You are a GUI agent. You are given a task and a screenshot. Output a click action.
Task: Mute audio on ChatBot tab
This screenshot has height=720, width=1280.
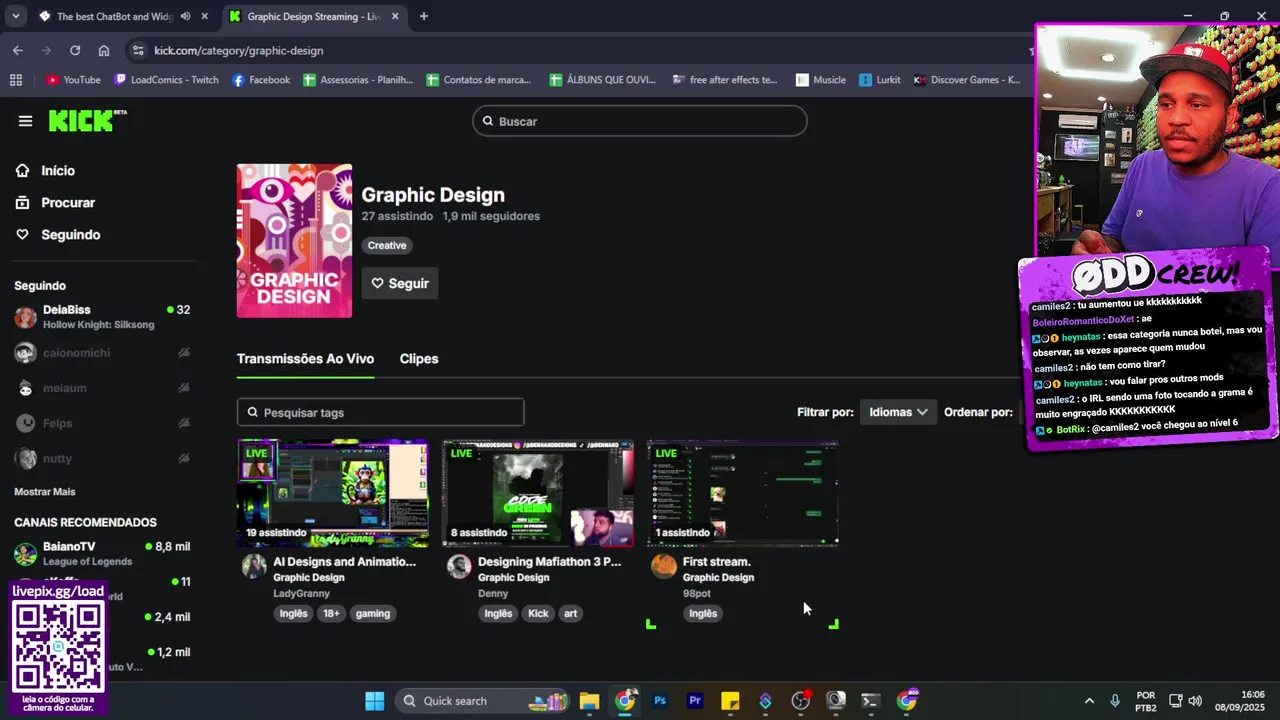186,17
